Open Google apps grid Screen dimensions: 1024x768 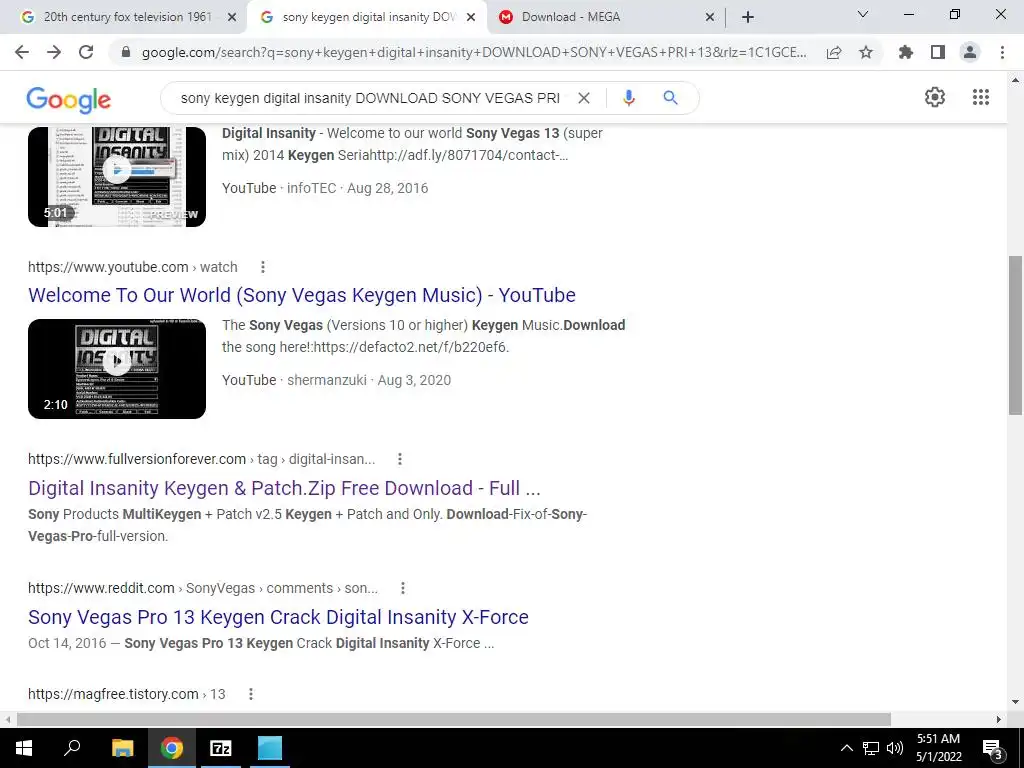point(980,97)
